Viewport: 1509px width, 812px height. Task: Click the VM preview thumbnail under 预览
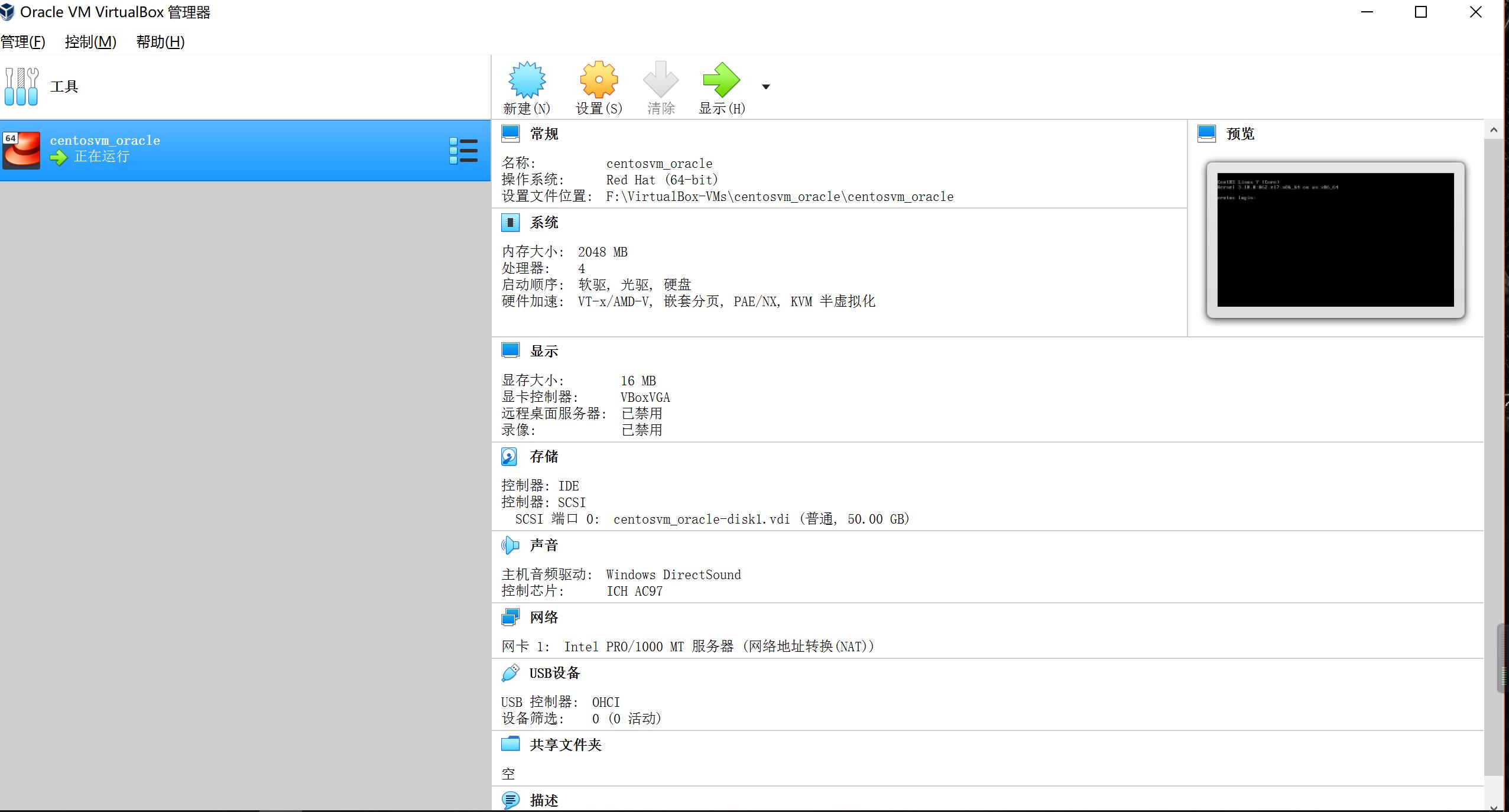click(1334, 239)
